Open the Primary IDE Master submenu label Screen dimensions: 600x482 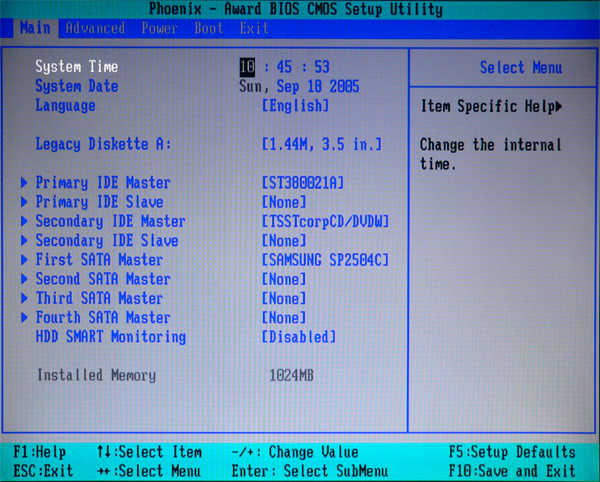(x=103, y=182)
